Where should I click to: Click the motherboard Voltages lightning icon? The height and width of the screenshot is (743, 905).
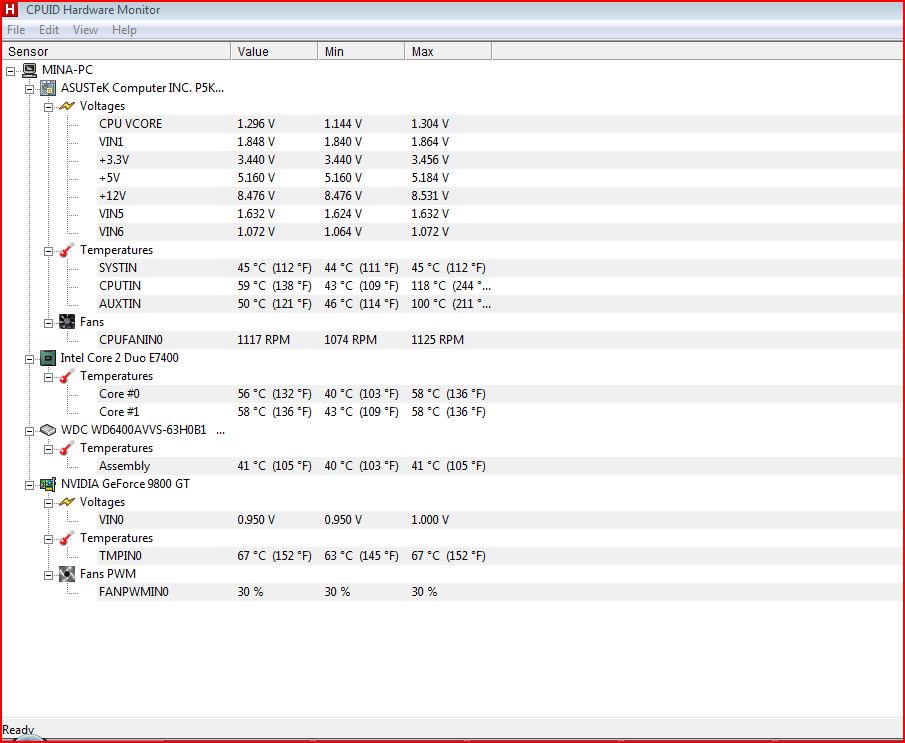(66, 106)
